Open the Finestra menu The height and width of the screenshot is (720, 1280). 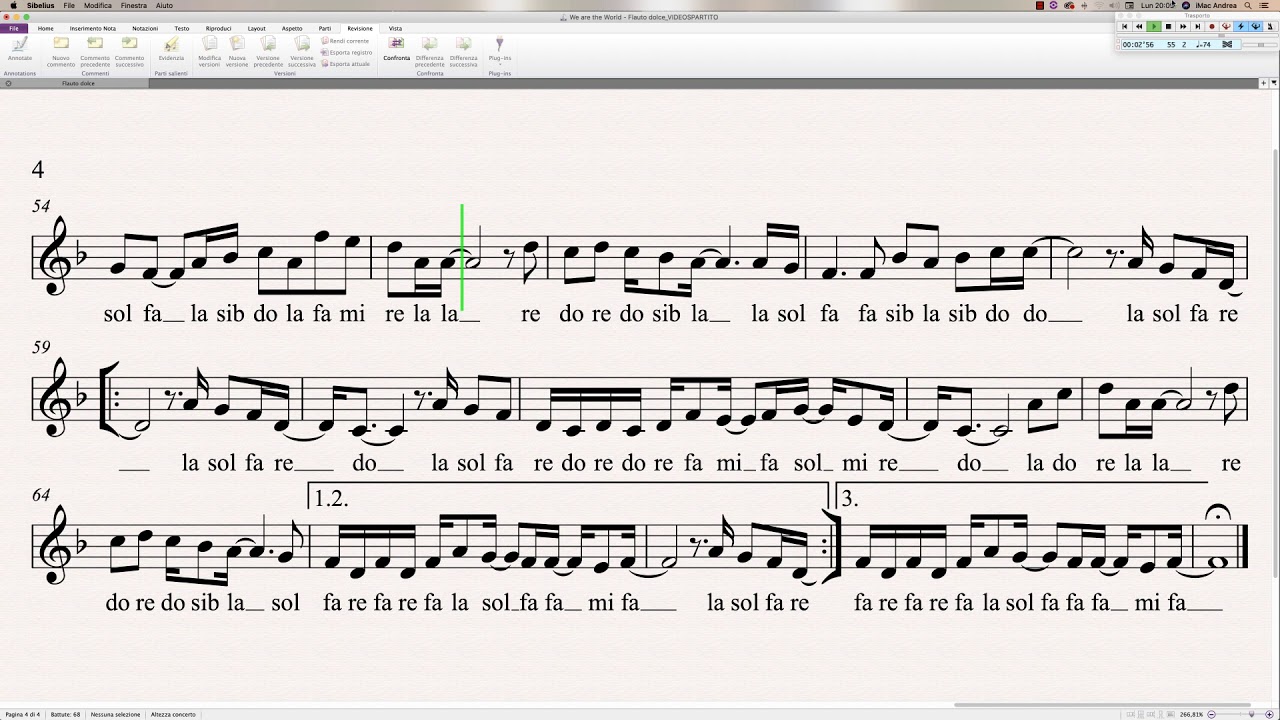pos(134,5)
